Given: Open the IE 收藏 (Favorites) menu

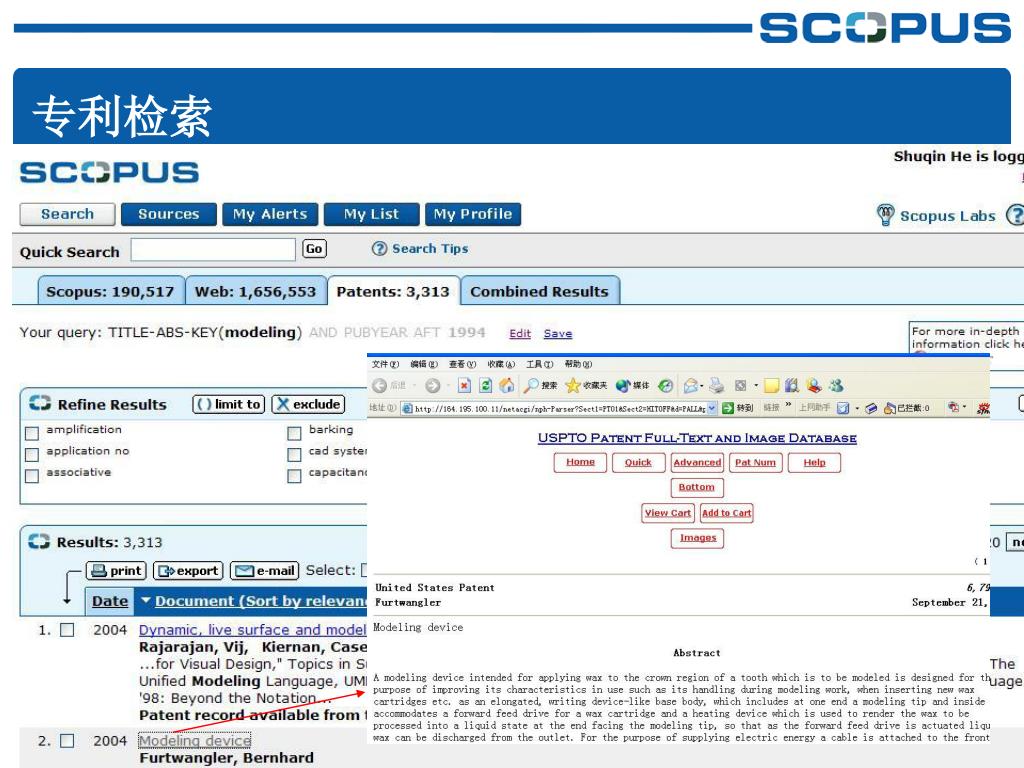Looking at the screenshot, I should click(501, 364).
